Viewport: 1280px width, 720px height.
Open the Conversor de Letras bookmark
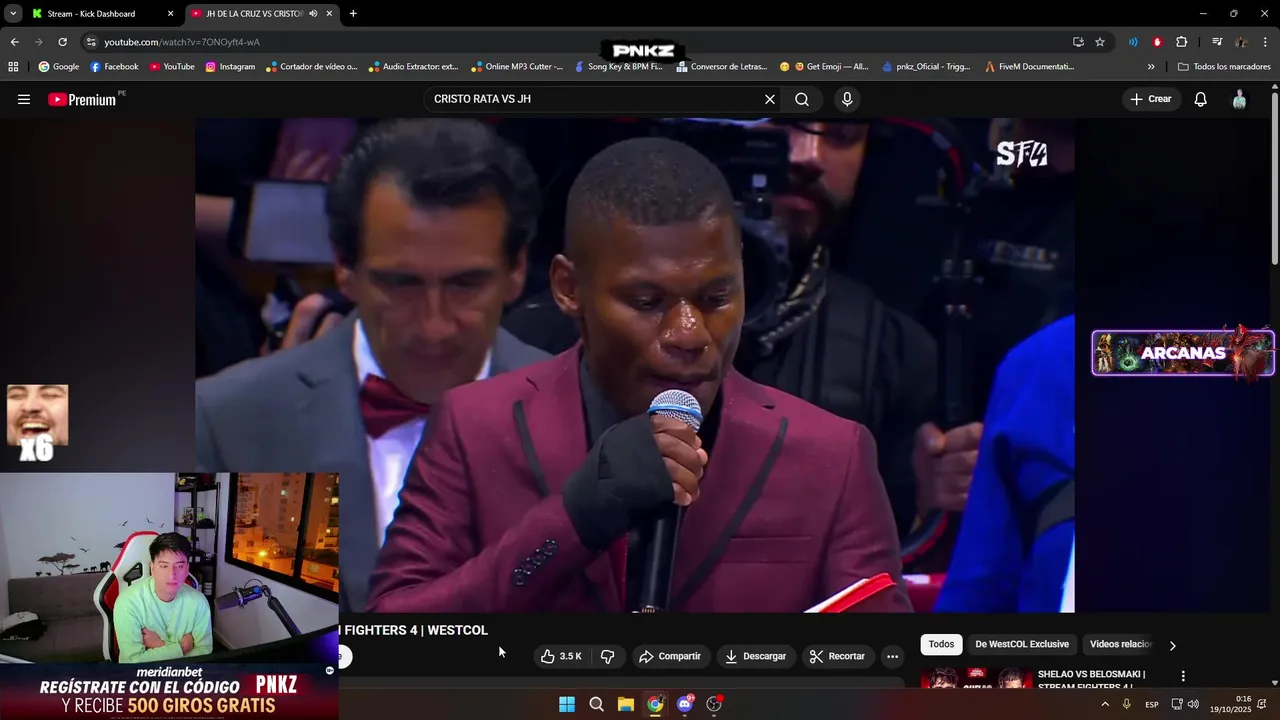coord(721,67)
